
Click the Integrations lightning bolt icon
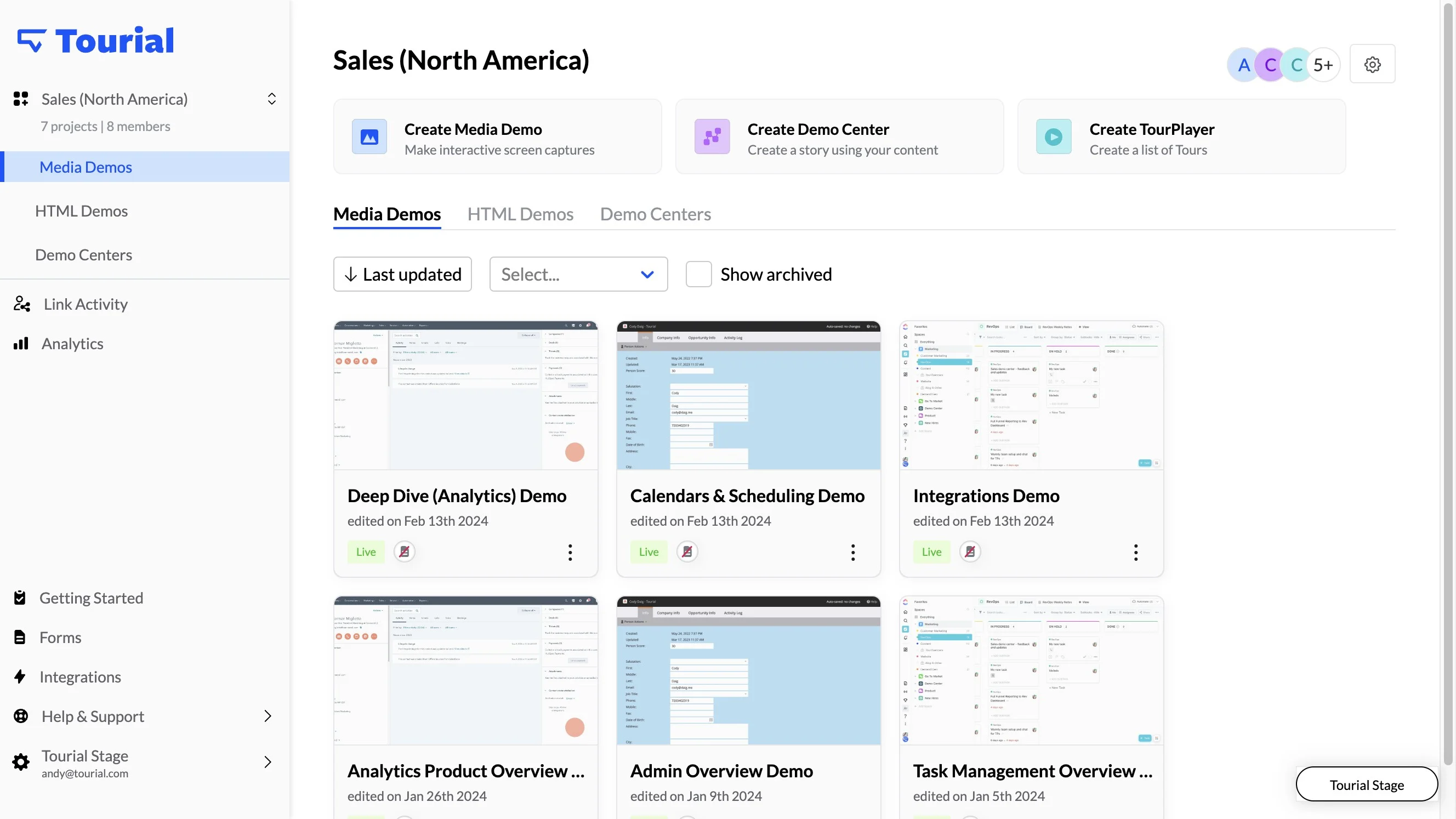pos(20,676)
